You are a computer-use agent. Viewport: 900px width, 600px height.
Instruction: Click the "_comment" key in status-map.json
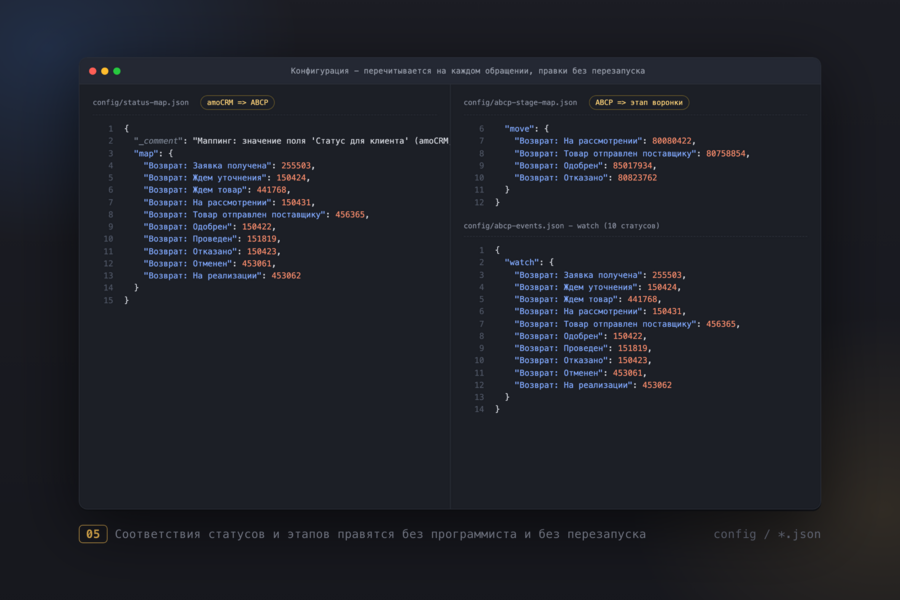point(158,141)
